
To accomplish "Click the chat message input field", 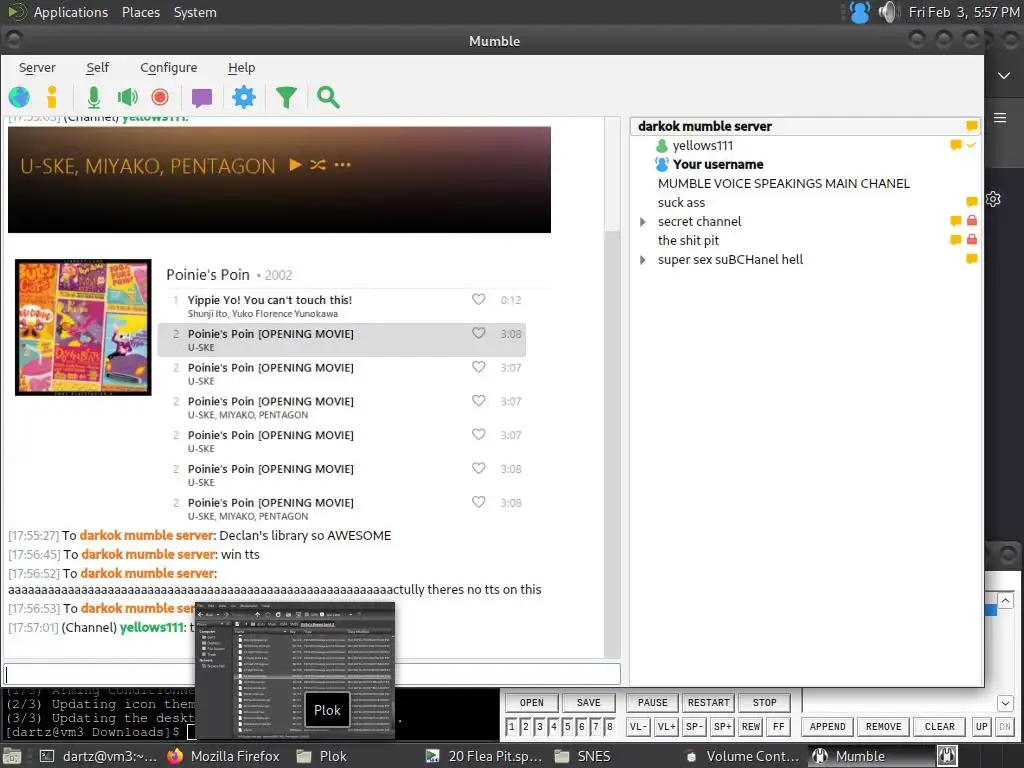I will pyautogui.click(x=312, y=674).
